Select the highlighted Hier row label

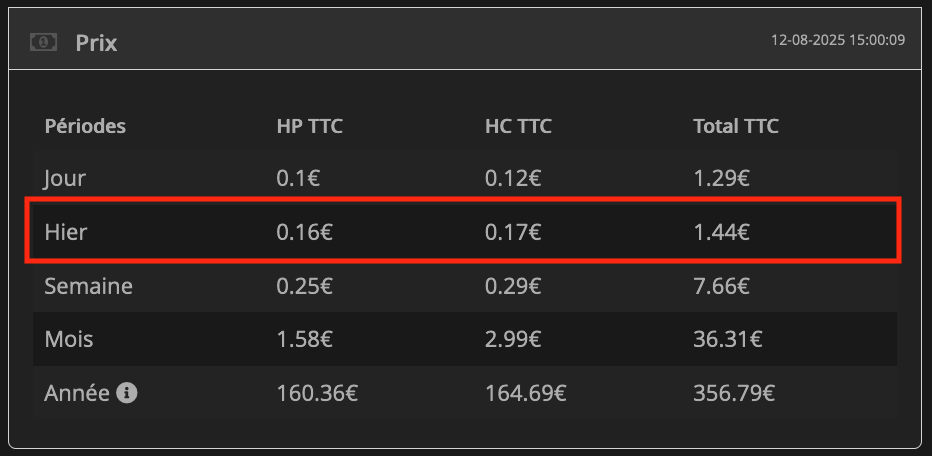click(66, 232)
